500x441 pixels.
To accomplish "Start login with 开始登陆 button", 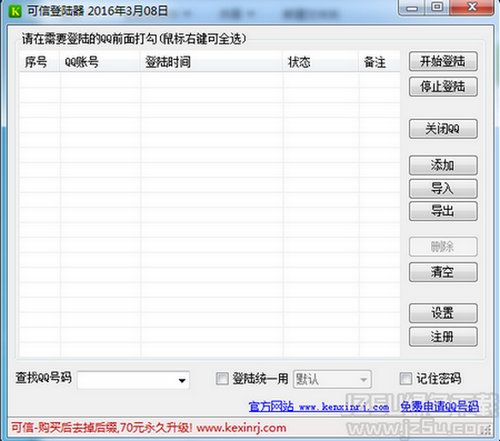I will (443, 61).
